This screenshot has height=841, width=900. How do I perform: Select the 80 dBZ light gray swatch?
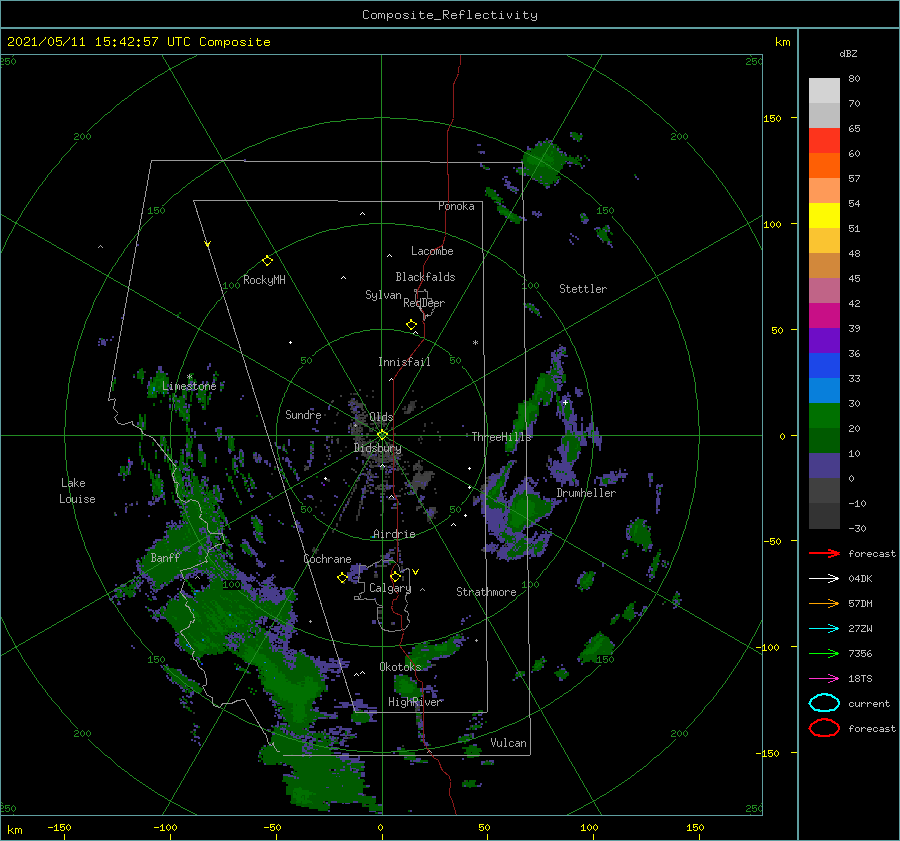pos(824,90)
